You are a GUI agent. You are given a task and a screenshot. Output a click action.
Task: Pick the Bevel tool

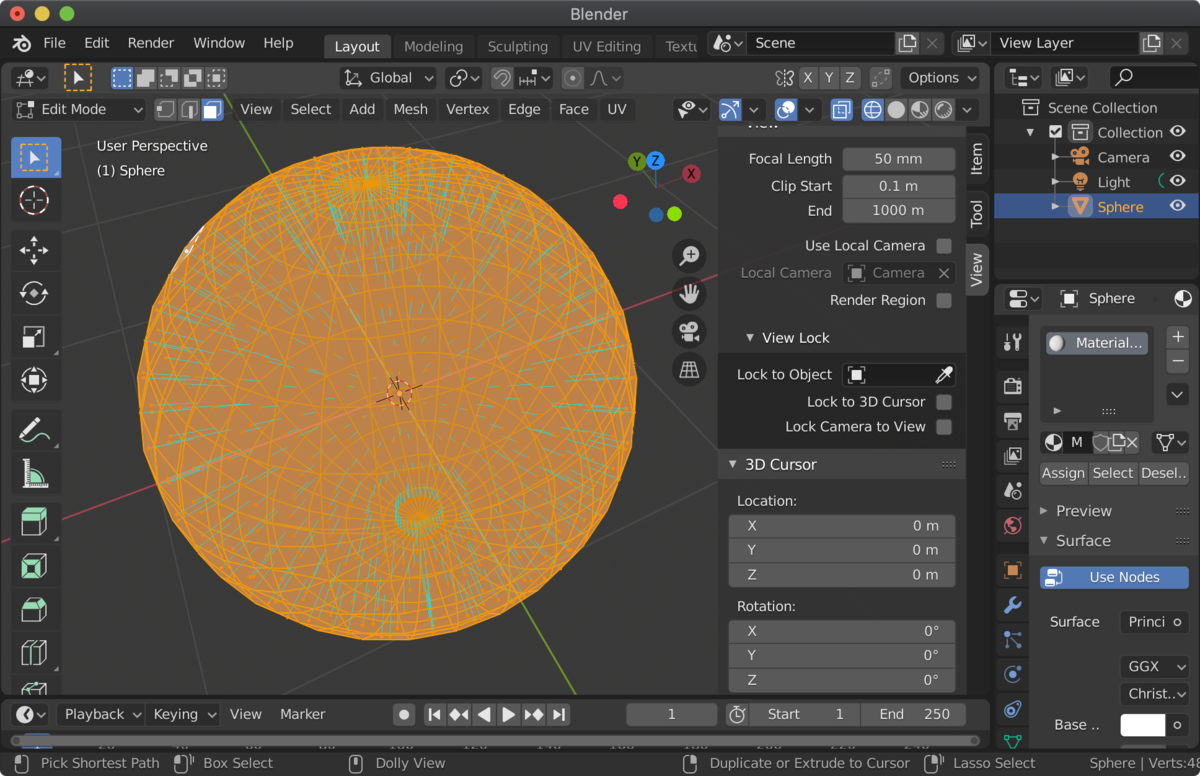pyautogui.click(x=35, y=610)
